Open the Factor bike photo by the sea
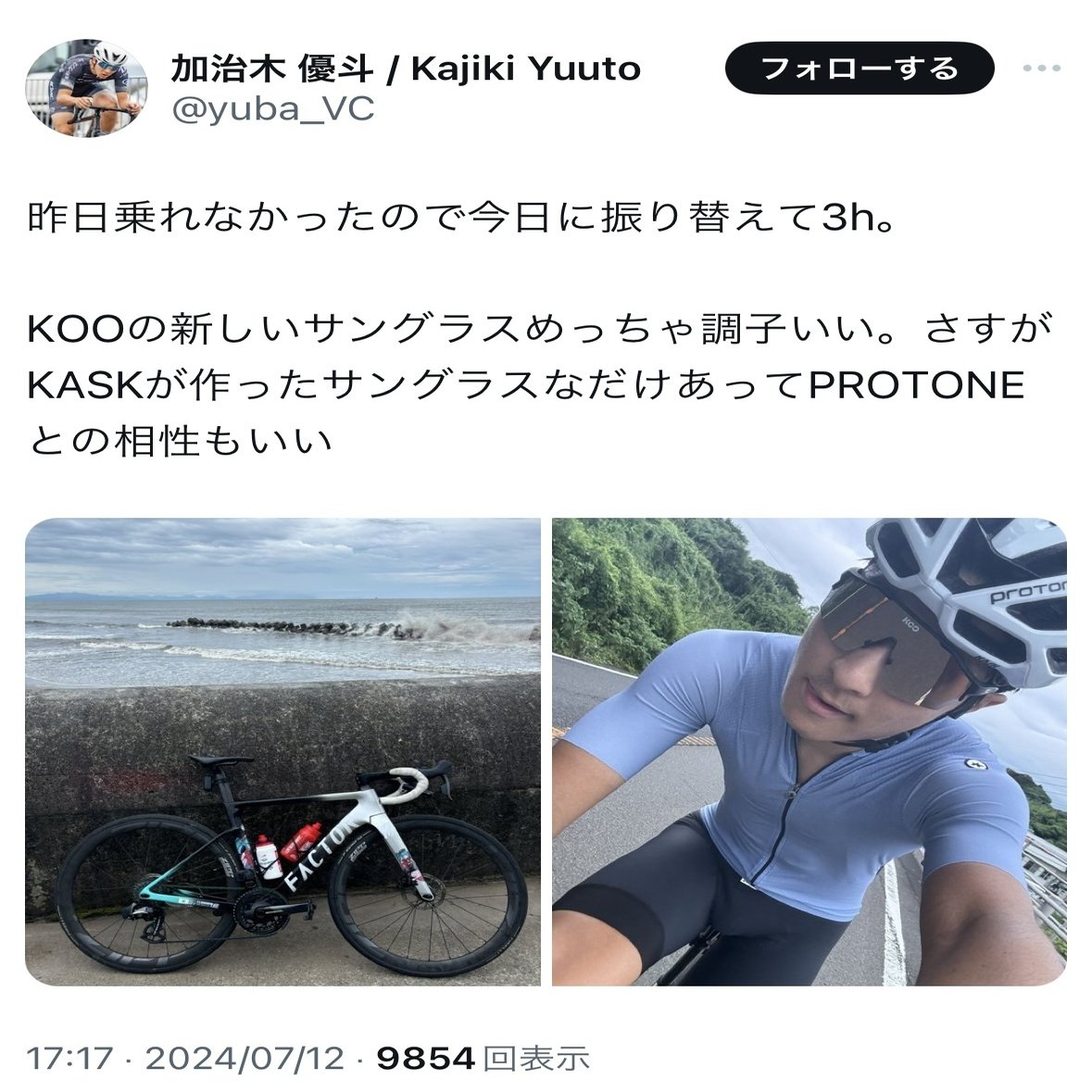1092x1092 pixels. 282,751
